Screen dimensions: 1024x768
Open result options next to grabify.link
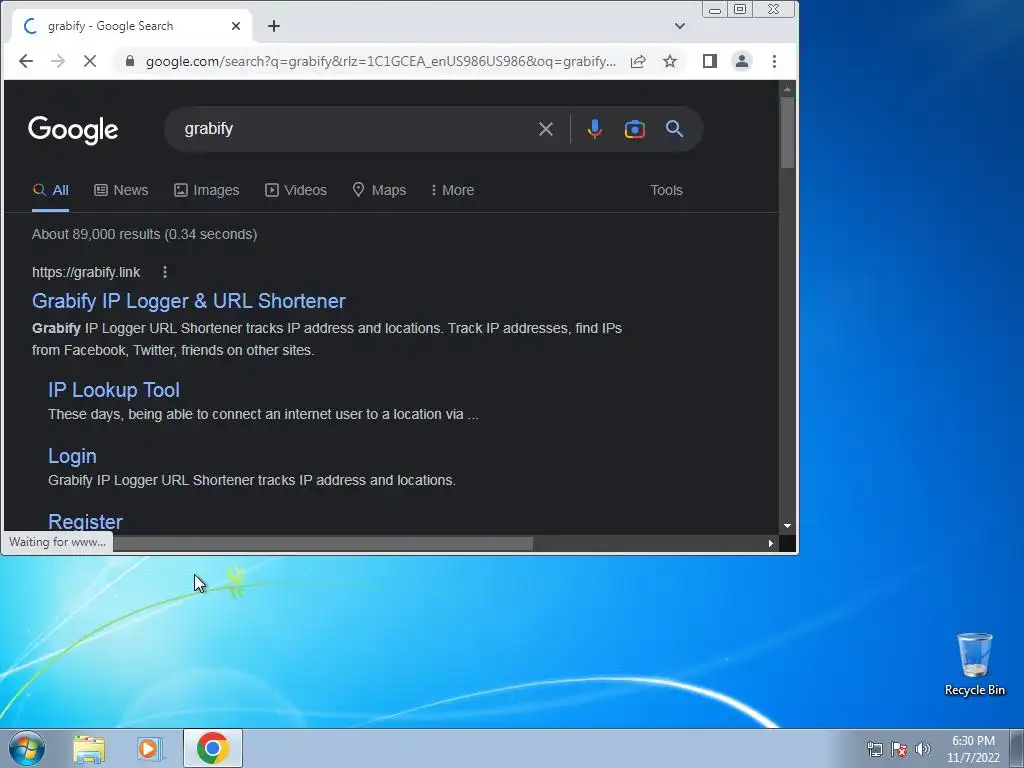tap(165, 272)
